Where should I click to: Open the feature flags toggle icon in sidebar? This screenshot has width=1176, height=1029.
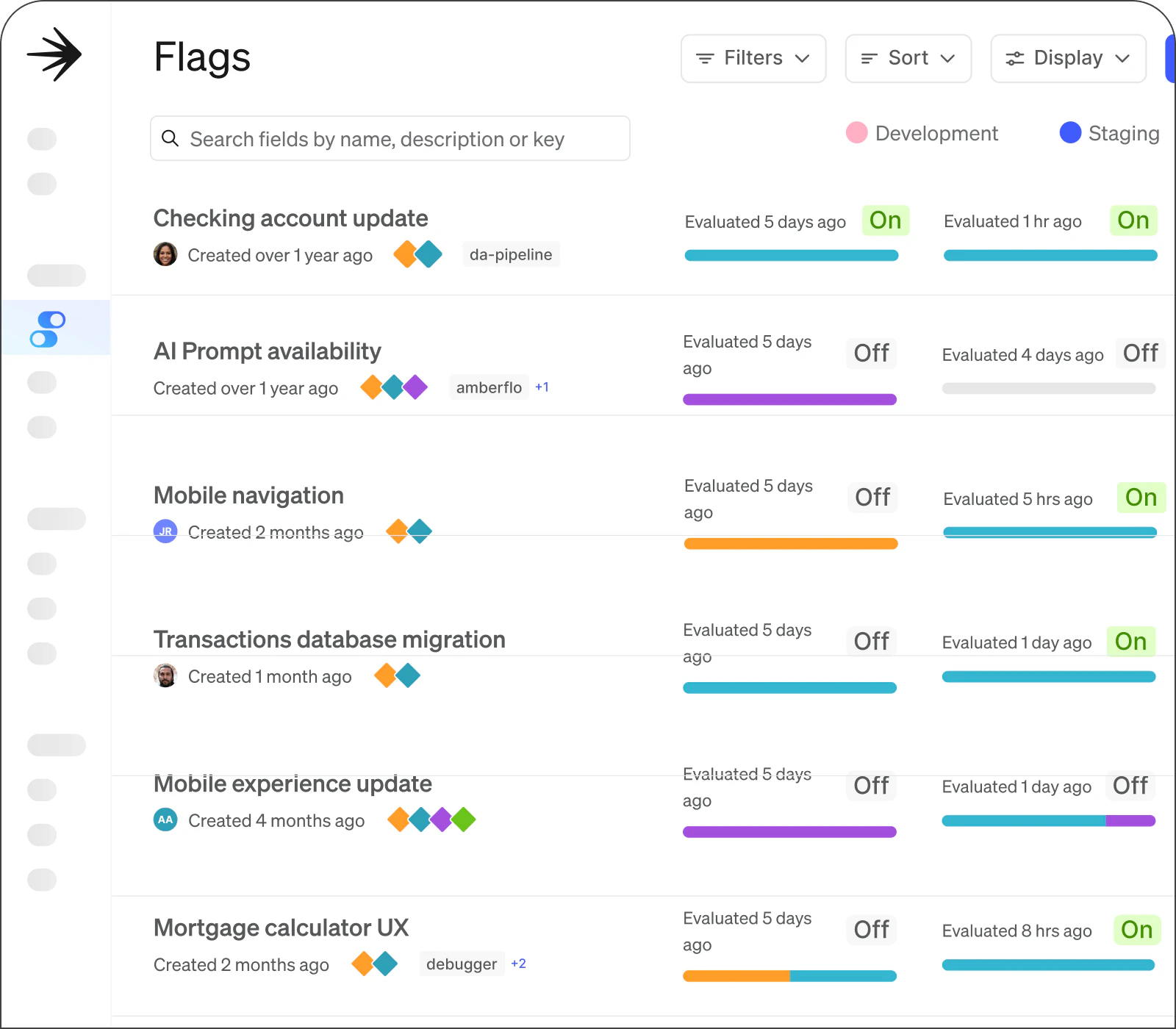[x=48, y=329]
